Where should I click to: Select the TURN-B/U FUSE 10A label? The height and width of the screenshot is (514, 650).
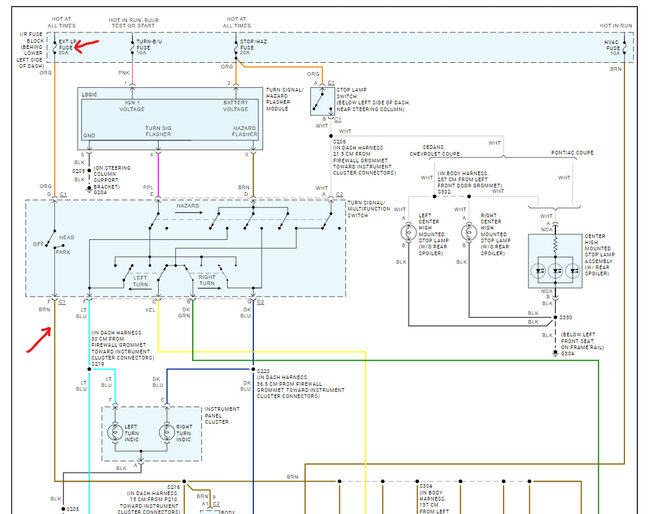click(x=149, y=47)
